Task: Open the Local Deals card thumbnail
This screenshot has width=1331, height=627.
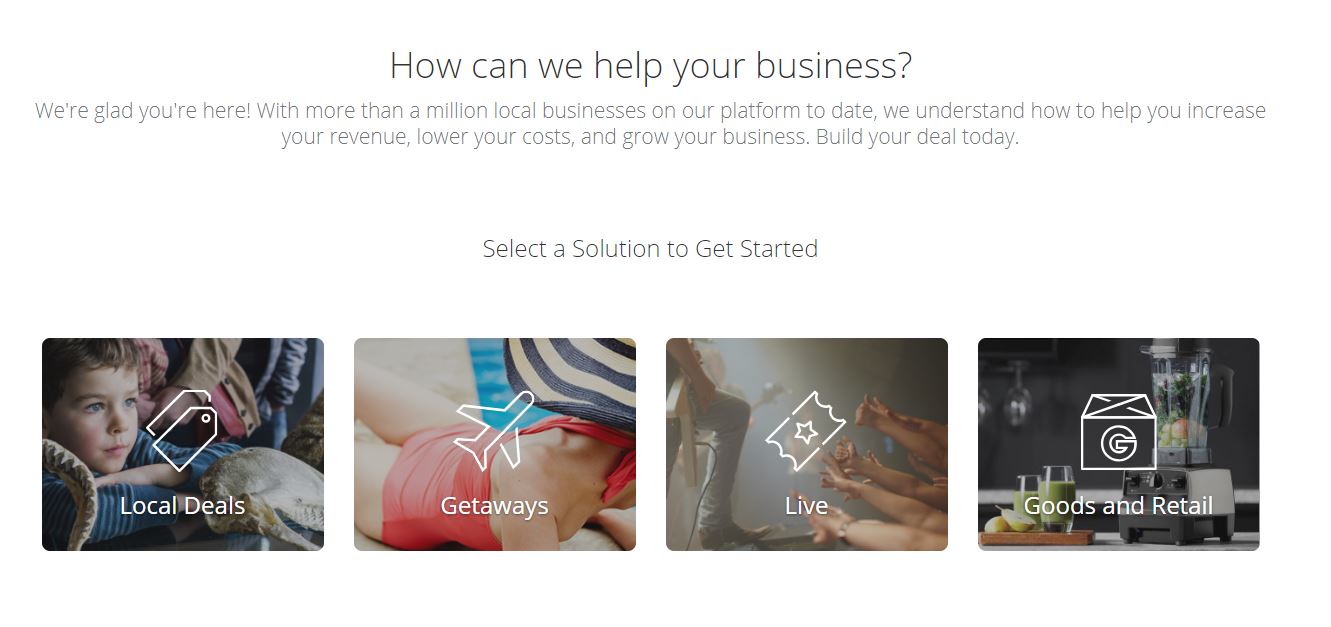Action: 183,444
